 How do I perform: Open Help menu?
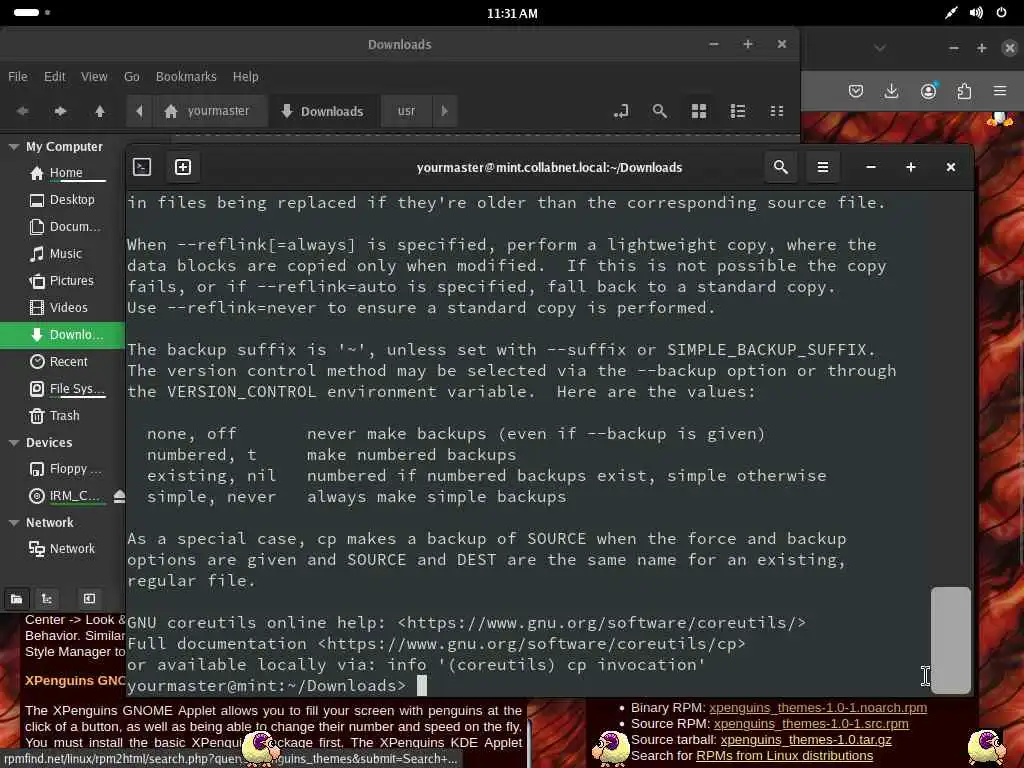tap(246, 76)
